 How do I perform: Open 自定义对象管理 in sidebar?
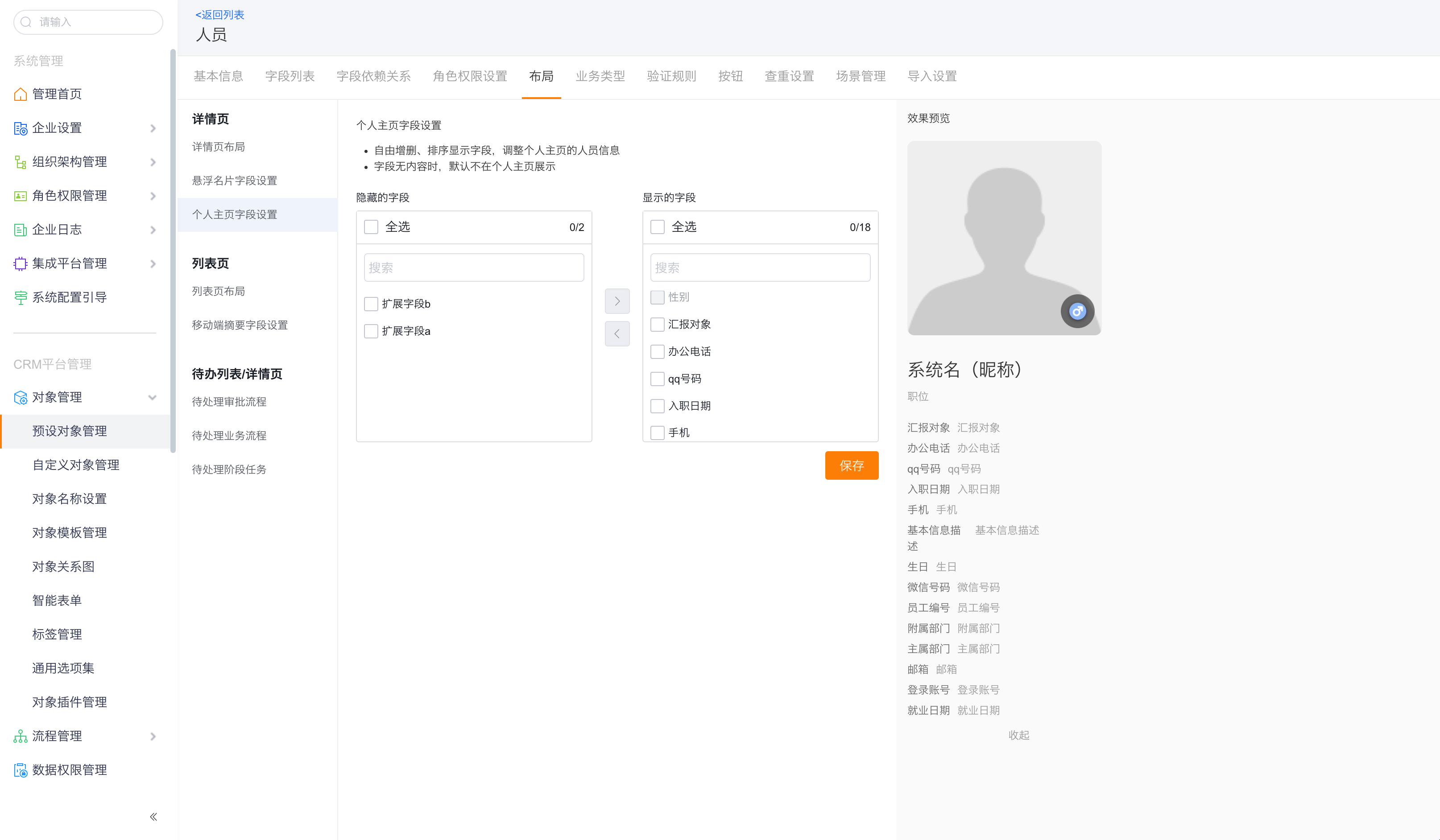tap(75, 465)
